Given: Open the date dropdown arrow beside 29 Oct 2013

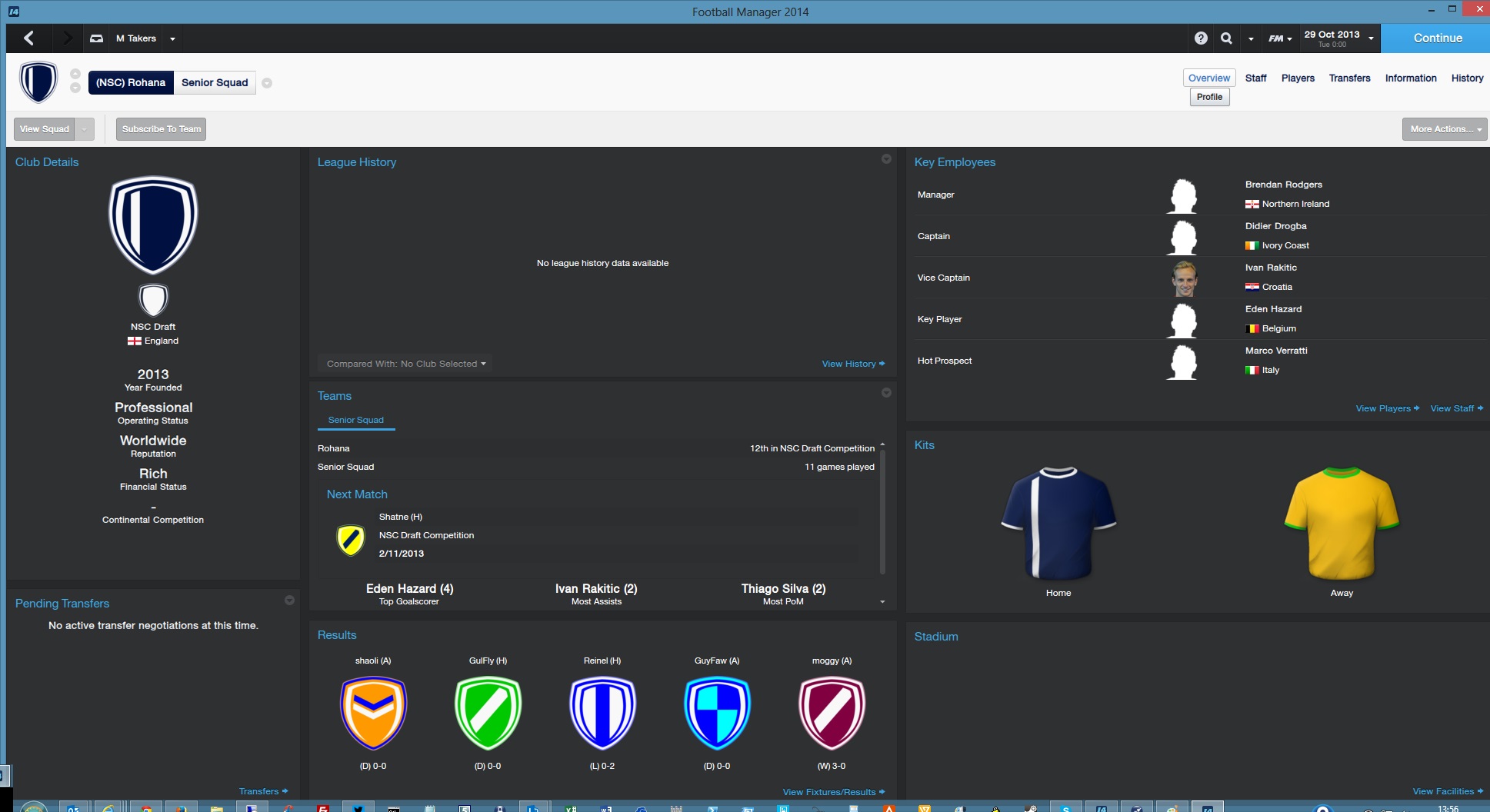Looking at the screenshot, I should pyautogui.click(x=1371, y=38).
